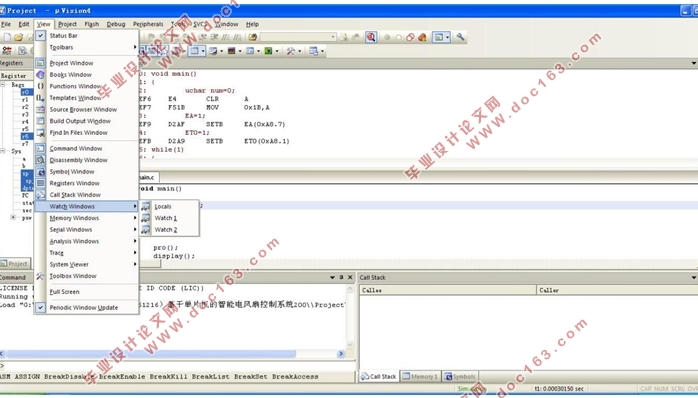Switch to the Memory 1 tab

tap(420, 377)
